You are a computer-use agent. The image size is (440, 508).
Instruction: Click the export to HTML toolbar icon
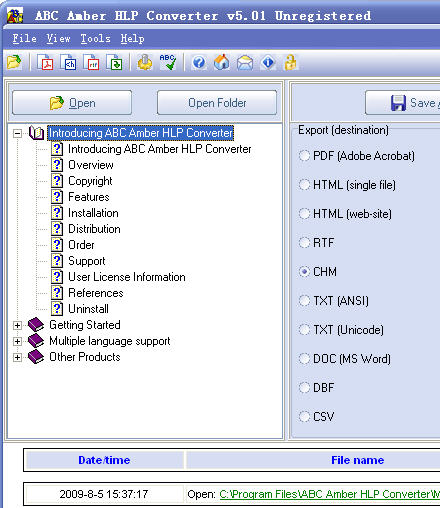click(68, 62)
